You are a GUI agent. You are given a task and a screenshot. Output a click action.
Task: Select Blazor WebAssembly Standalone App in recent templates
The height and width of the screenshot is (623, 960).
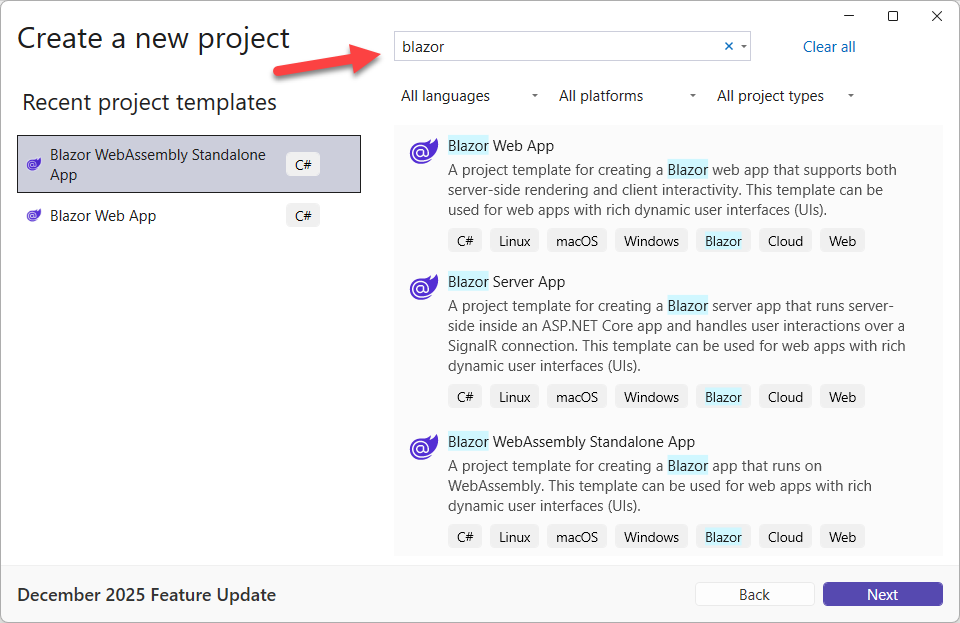point(189,164)
